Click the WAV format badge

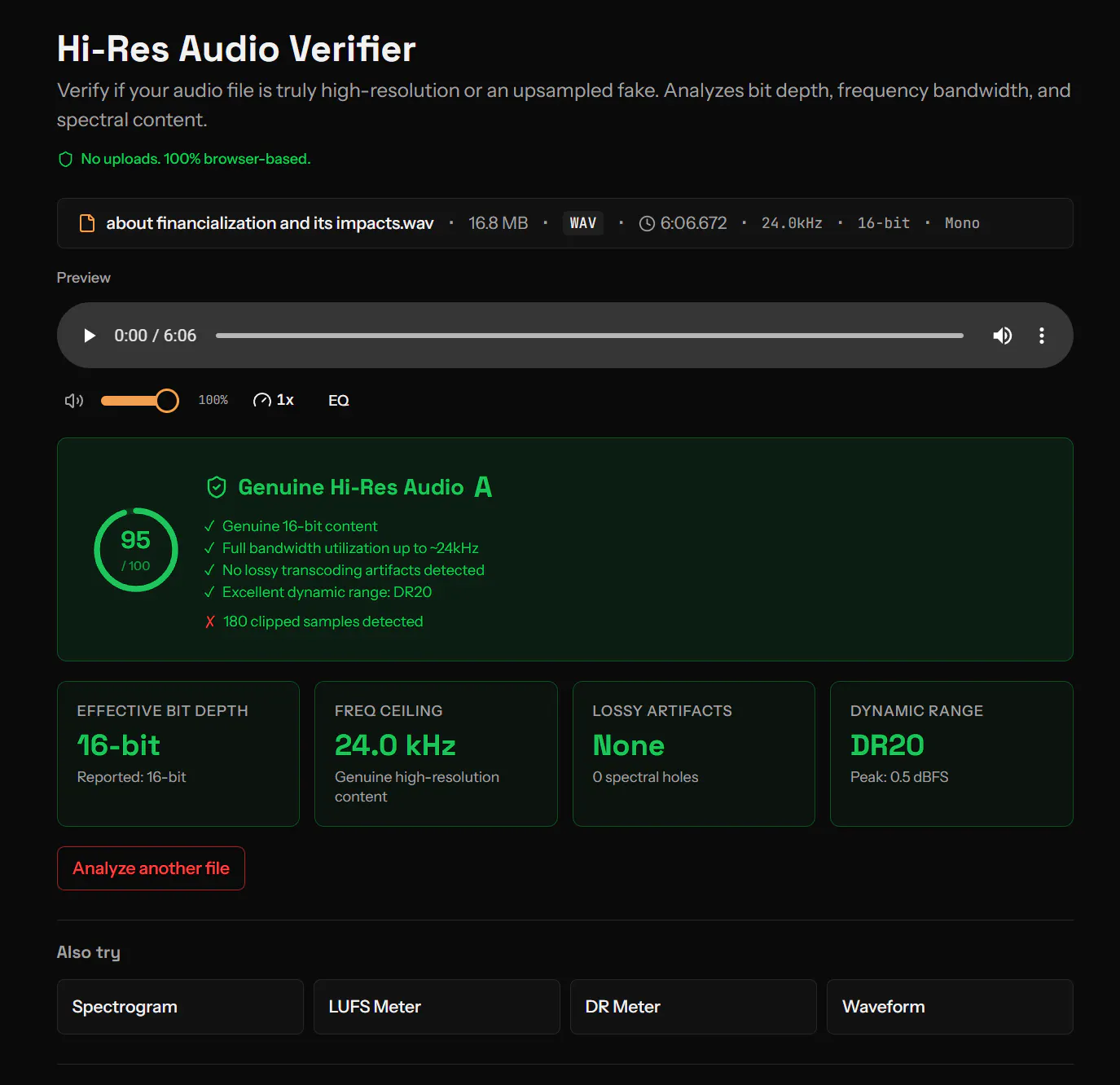pos(583,223)
